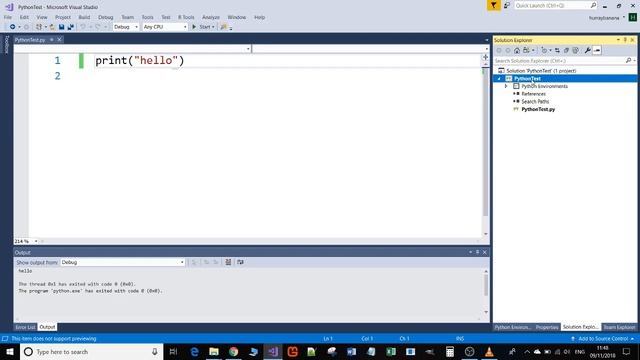This screenshot has height=360, width=640.
Task: Open the Start button dropdown arrow
Action: (x=213, y=27)
